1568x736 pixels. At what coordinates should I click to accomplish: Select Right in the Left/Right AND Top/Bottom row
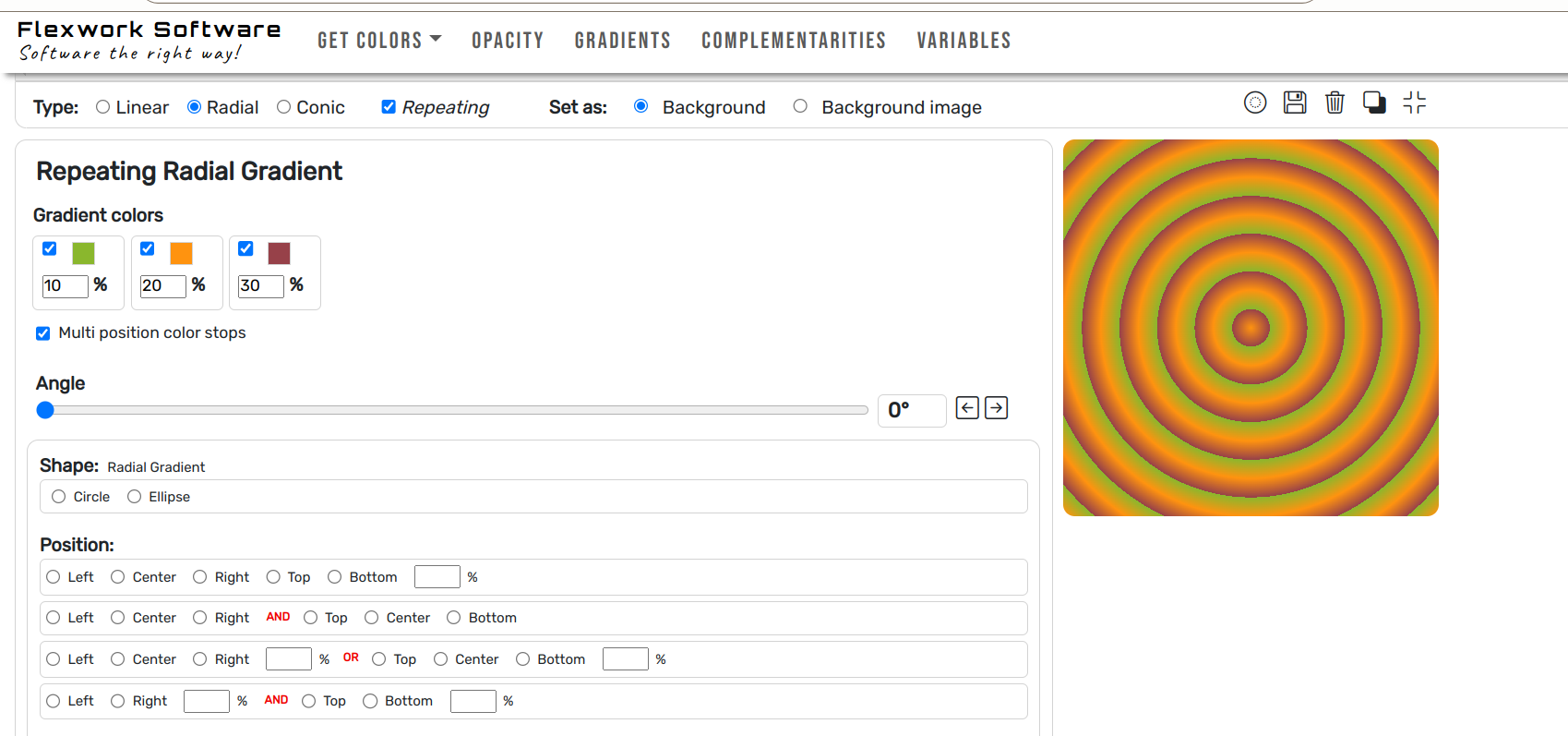(117, 701)
